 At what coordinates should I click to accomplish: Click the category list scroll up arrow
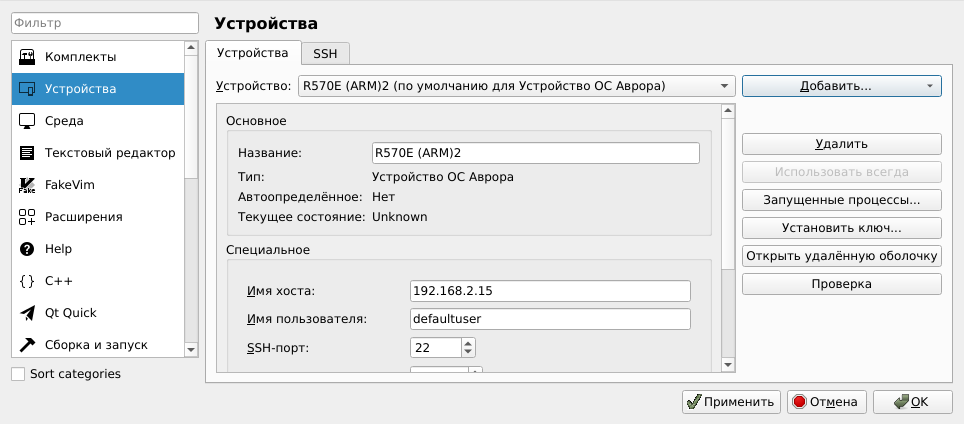[191, 47]
